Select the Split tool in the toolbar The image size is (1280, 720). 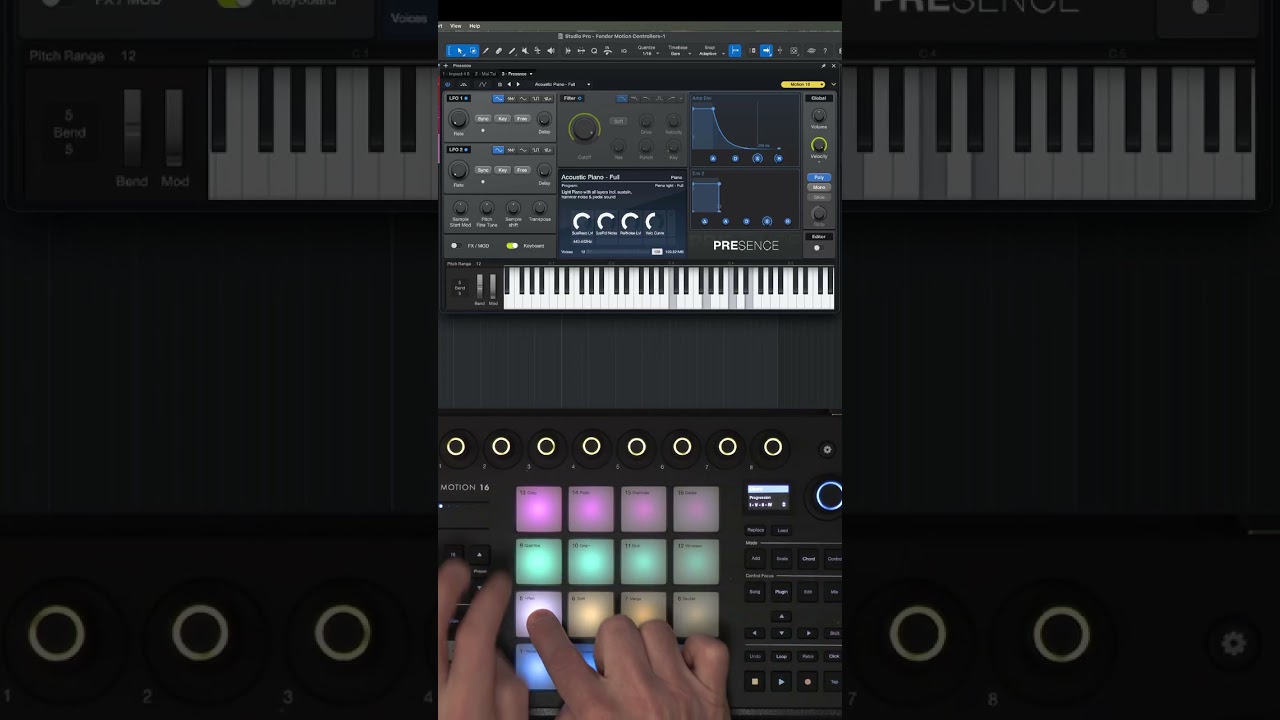coord(486,50)
